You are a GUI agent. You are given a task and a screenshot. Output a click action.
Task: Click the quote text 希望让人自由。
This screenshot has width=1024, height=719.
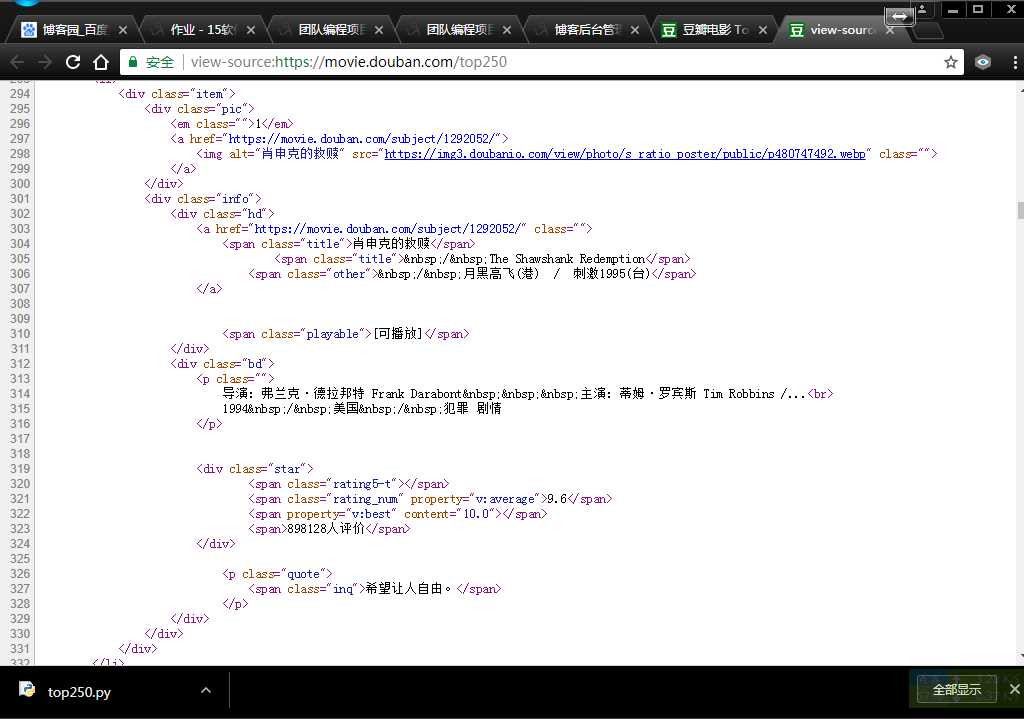coord(408,588)
